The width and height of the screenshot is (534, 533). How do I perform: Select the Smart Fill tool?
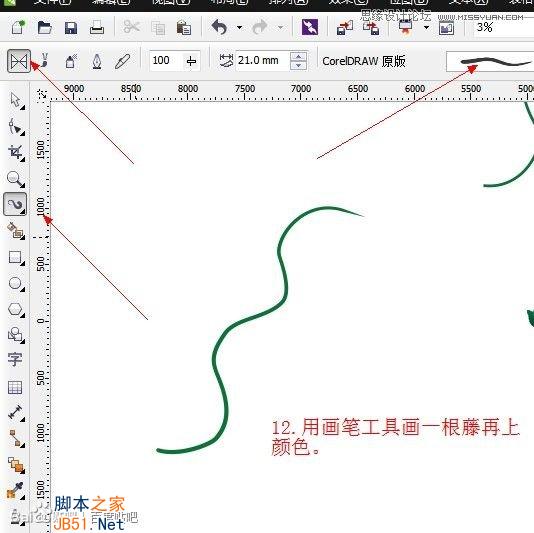[x=15, y=231]
